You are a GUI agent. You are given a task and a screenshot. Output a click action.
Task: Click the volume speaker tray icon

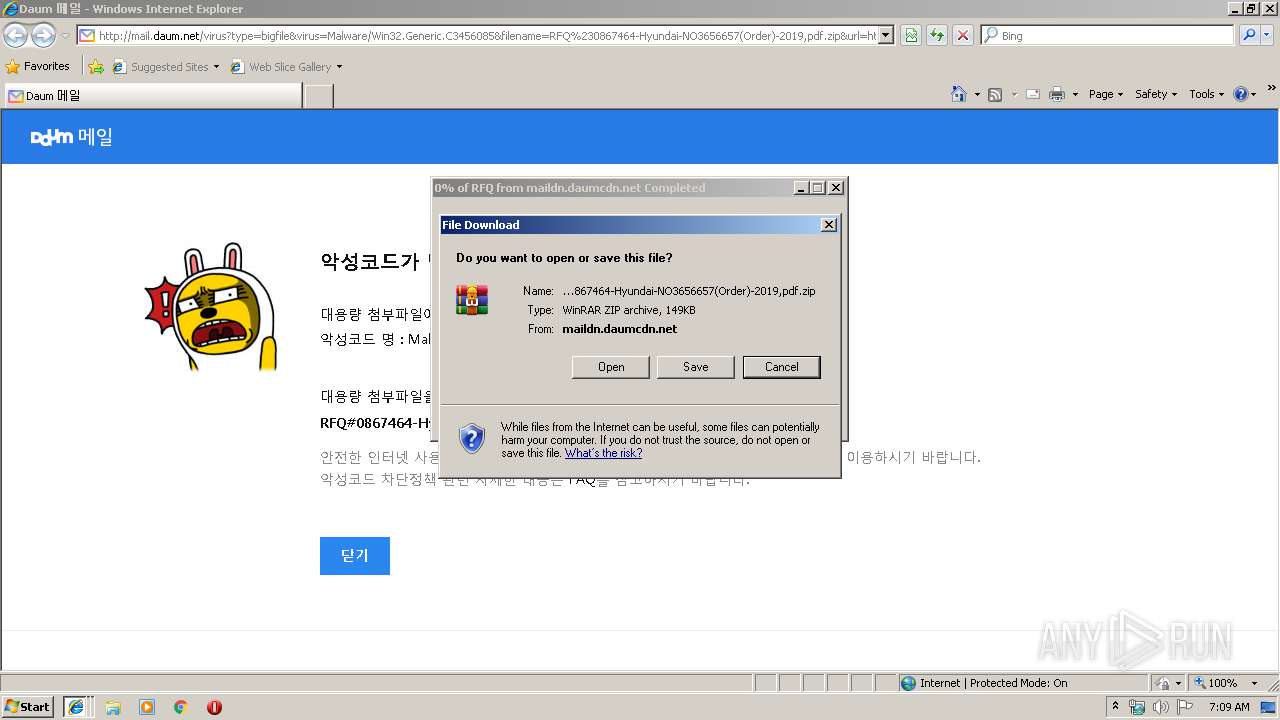click(x=1160, y=707)
